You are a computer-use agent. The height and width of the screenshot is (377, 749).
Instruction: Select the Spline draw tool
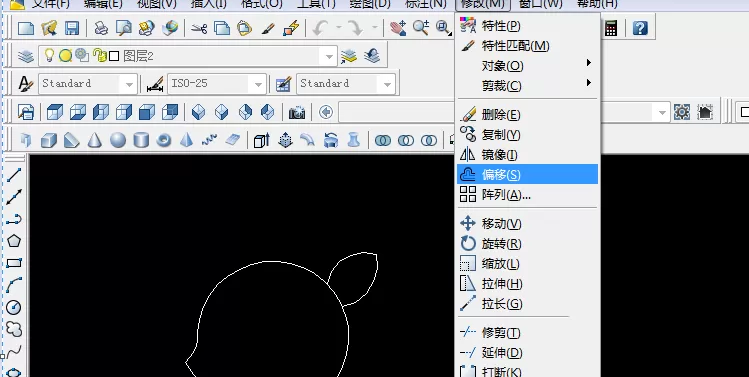(x=14, y=352)
